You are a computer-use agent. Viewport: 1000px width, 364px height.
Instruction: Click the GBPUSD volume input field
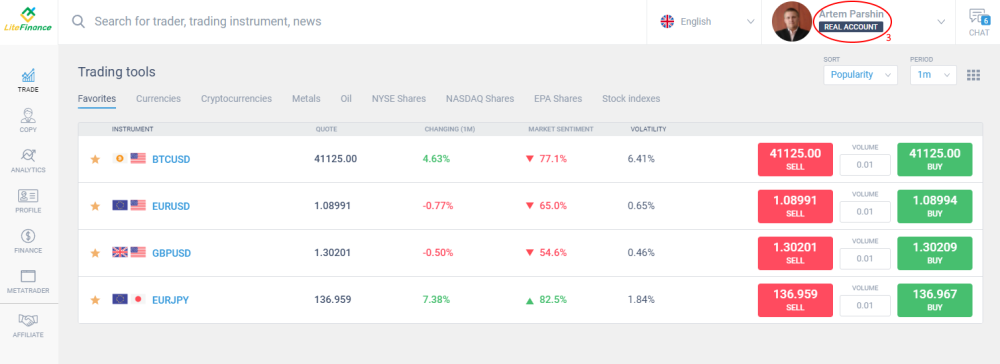click(x=865, y=259)
